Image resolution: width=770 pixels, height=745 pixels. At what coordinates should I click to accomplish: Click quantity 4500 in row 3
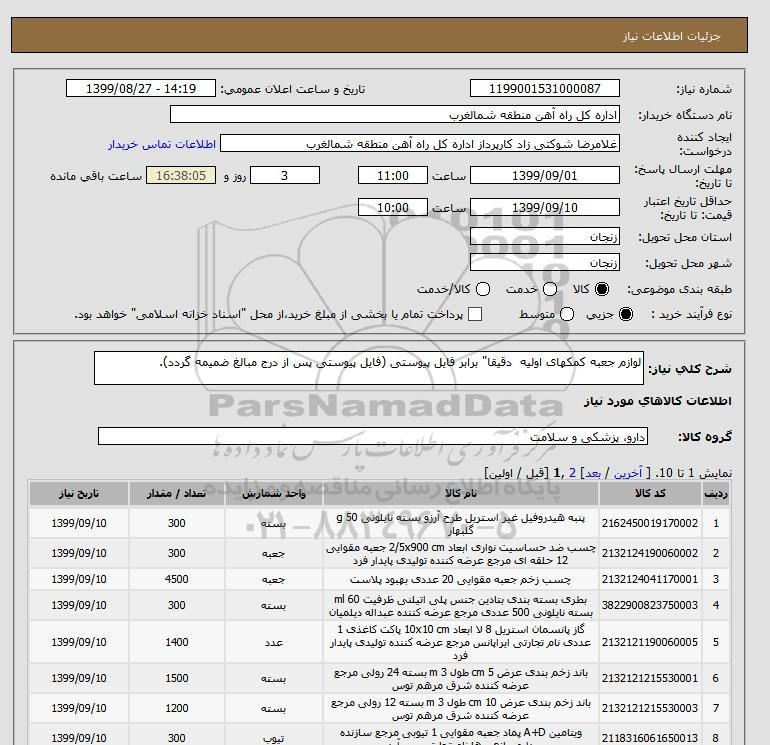click(177, 579)
